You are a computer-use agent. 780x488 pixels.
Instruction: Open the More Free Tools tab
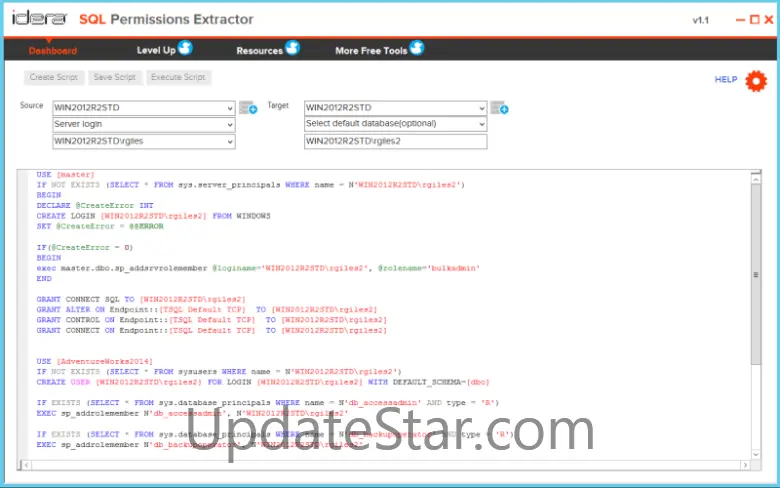pos(371,51)
